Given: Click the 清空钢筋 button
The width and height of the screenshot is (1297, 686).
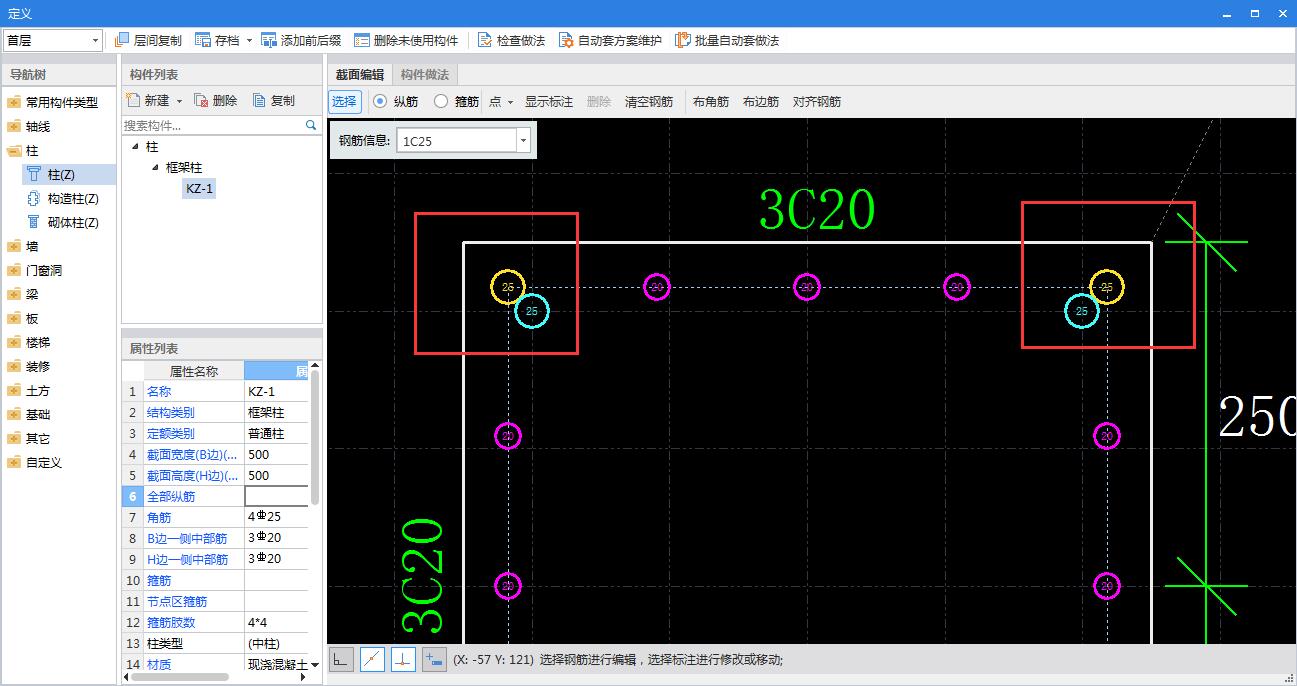Looking at the screenshot, I should 649,101.
